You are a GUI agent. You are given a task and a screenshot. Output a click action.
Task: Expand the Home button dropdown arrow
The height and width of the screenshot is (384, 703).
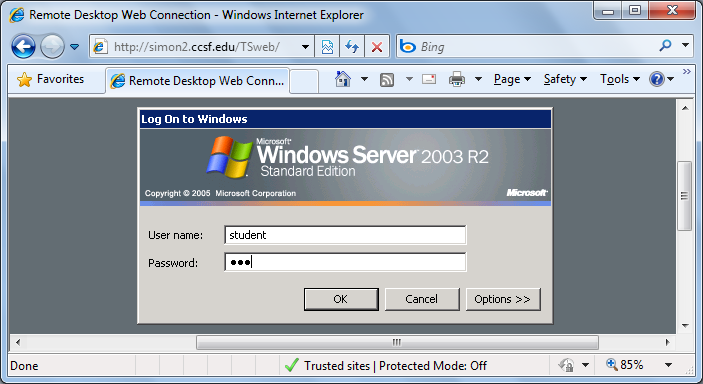click(x=364, y=79)
